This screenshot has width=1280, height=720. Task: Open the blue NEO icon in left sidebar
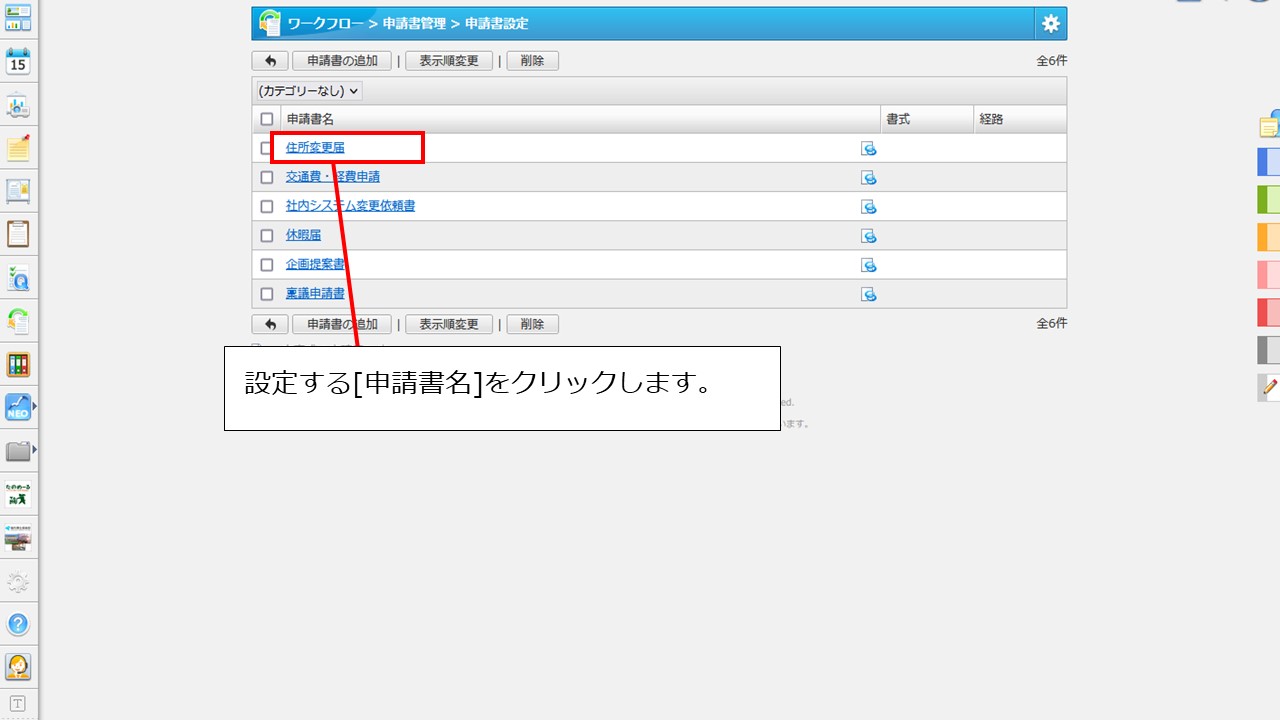18,407
